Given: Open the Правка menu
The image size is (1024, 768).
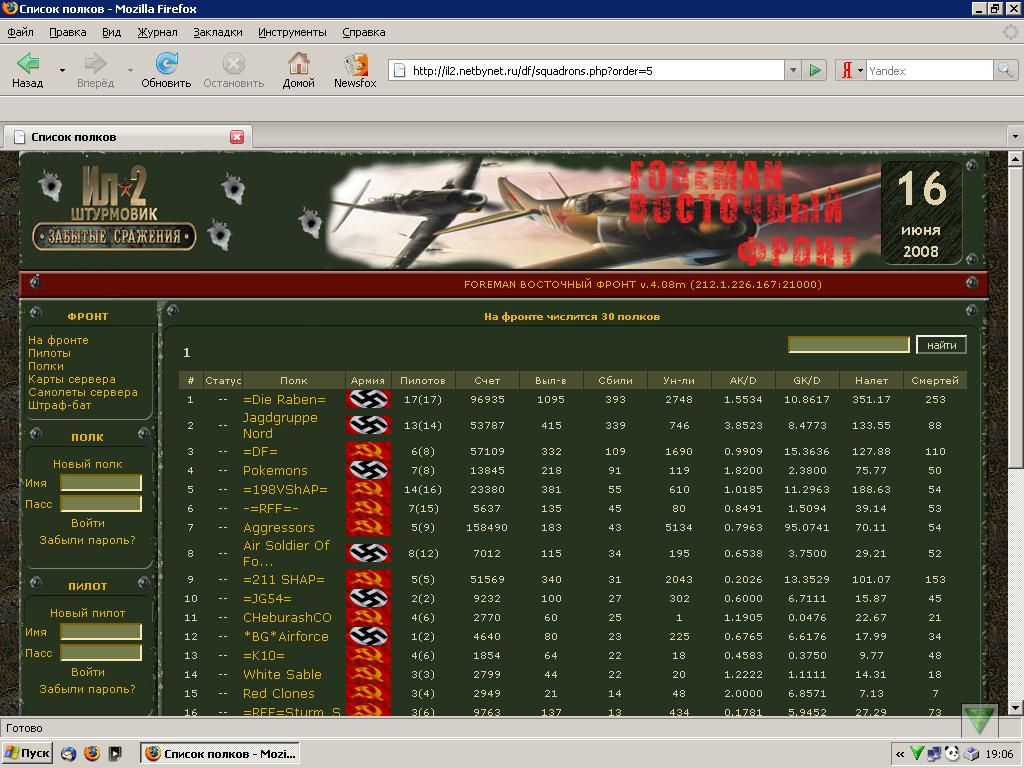Looking at the screenshot, I should point(67,32).
